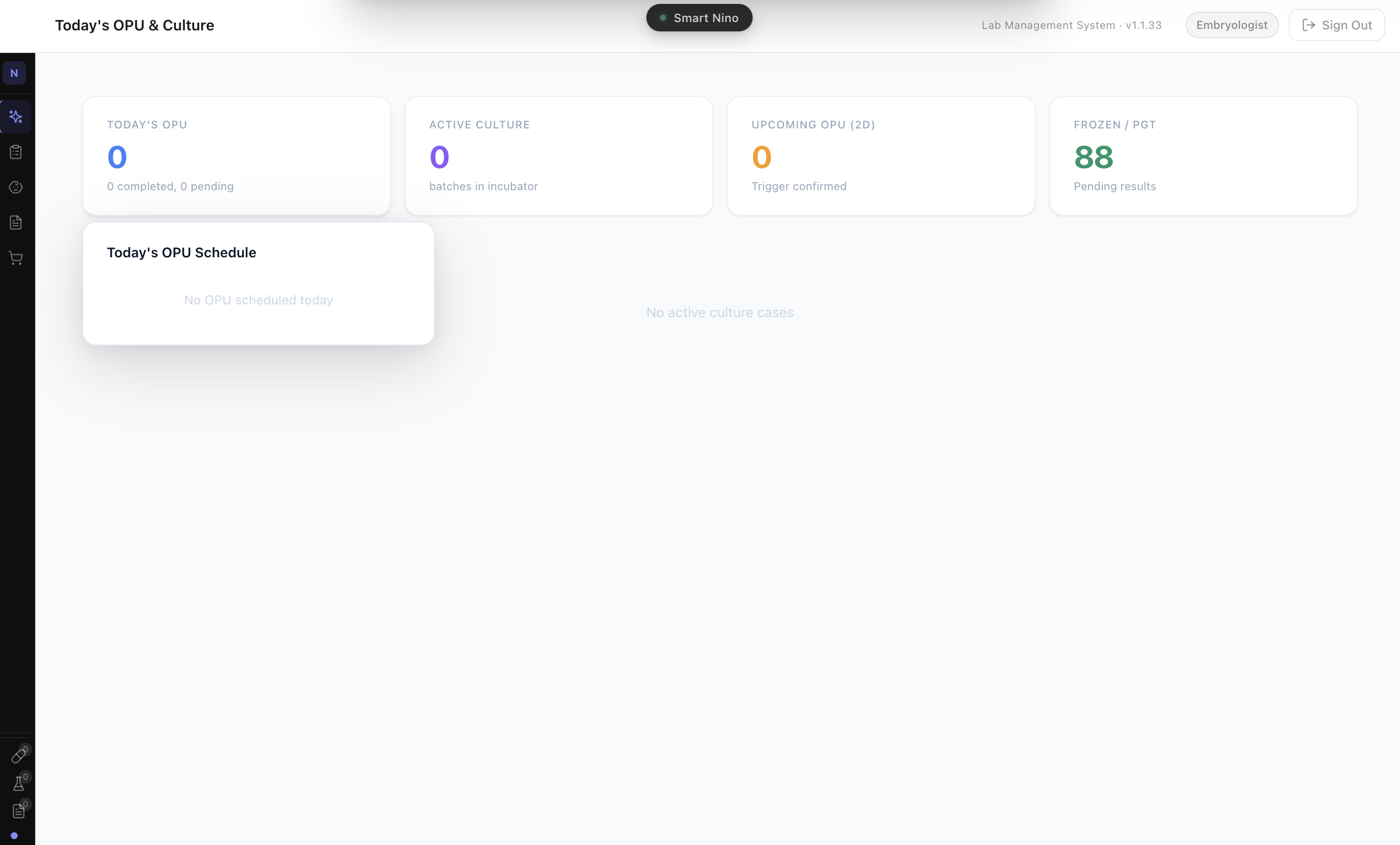The height and width of the screenshot is (845, 1400).
Task: Open the sparkles dashboard sidebar icon
Action: coord(16,117)
